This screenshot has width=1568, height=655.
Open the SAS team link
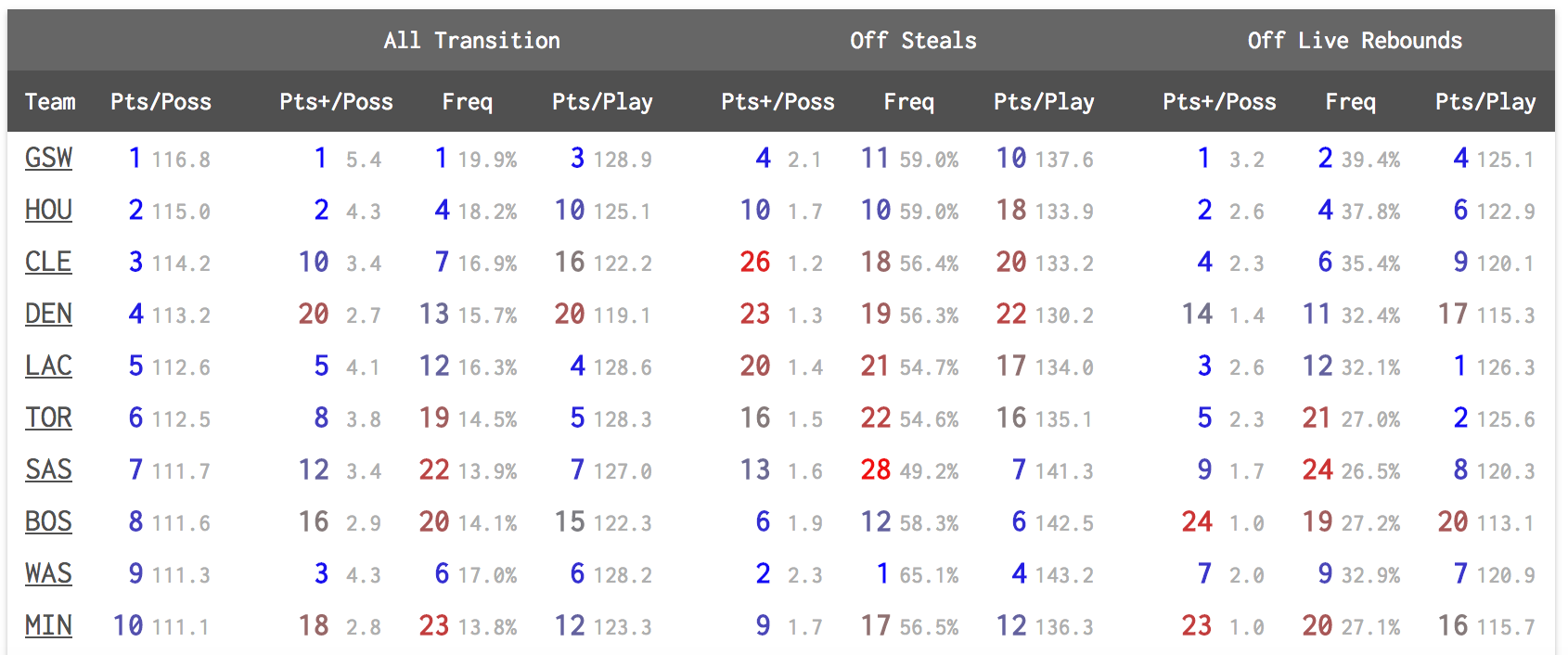(48, 470)
